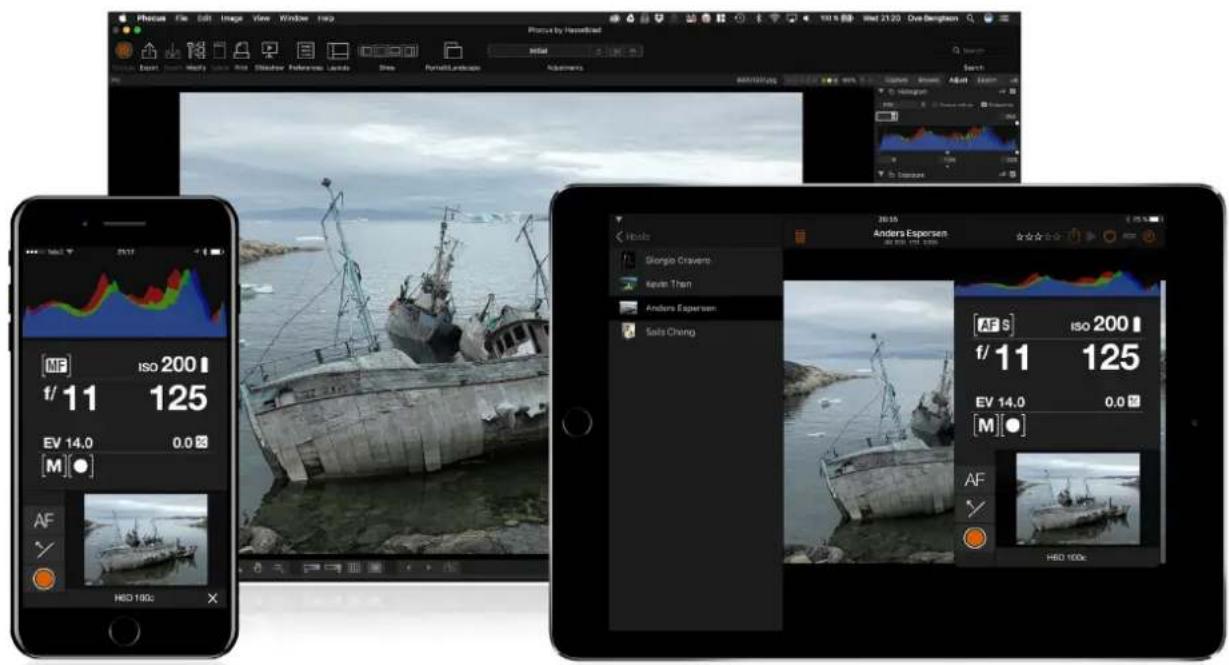Open the Phocus menu in the Mac menu bar
Viewport: 1229px width, 665px height.
pyautogui.click(x=153, y=18)
